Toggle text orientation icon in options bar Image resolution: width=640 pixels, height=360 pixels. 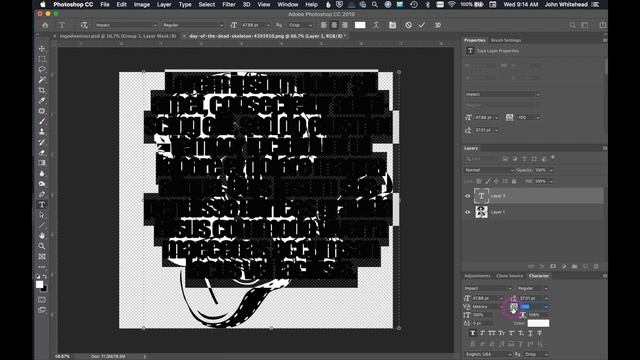point(84,25)
